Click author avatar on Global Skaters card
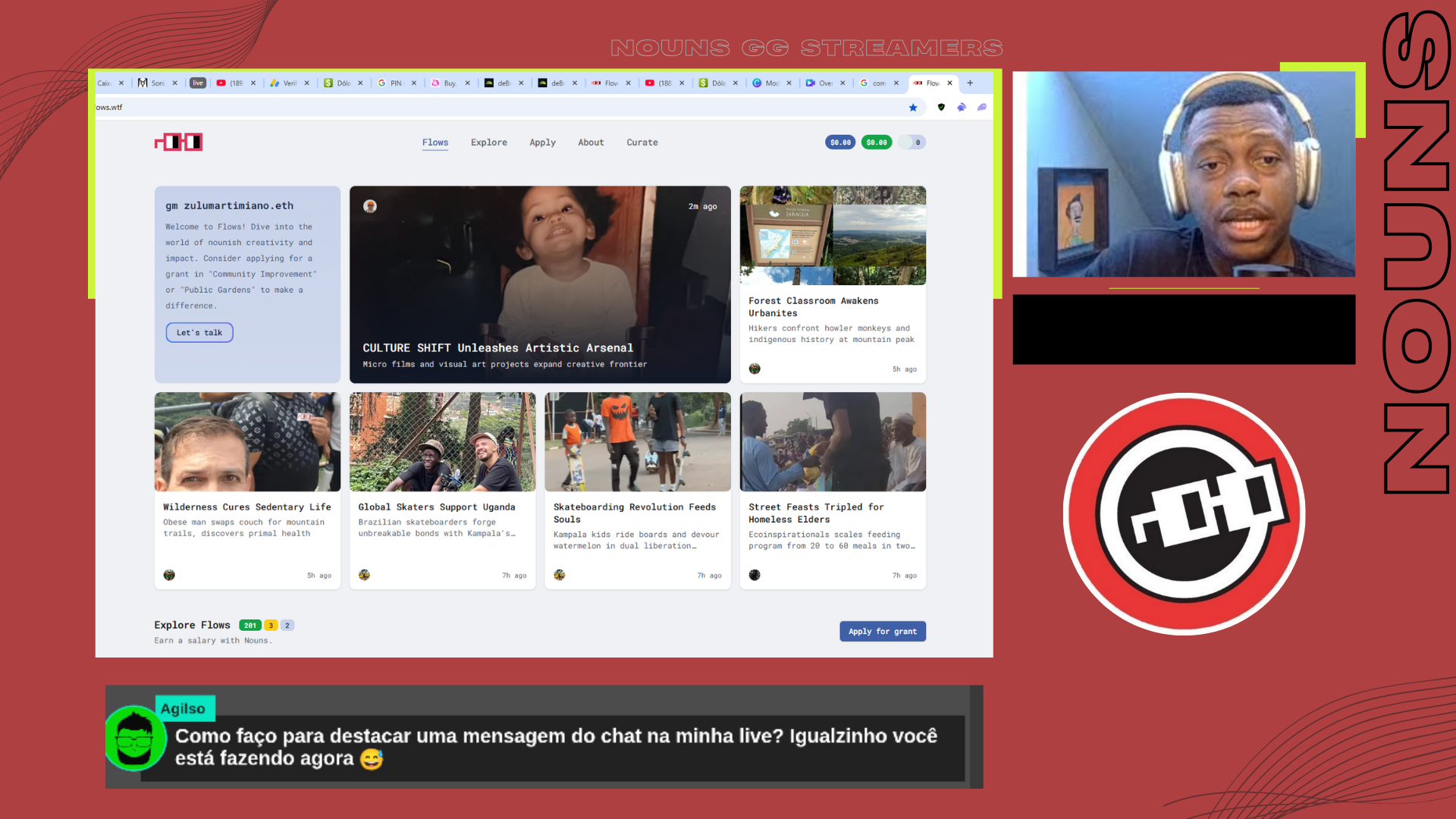Image resolution: width=1456 pixels, height=819 pixels. coord(364,575)
